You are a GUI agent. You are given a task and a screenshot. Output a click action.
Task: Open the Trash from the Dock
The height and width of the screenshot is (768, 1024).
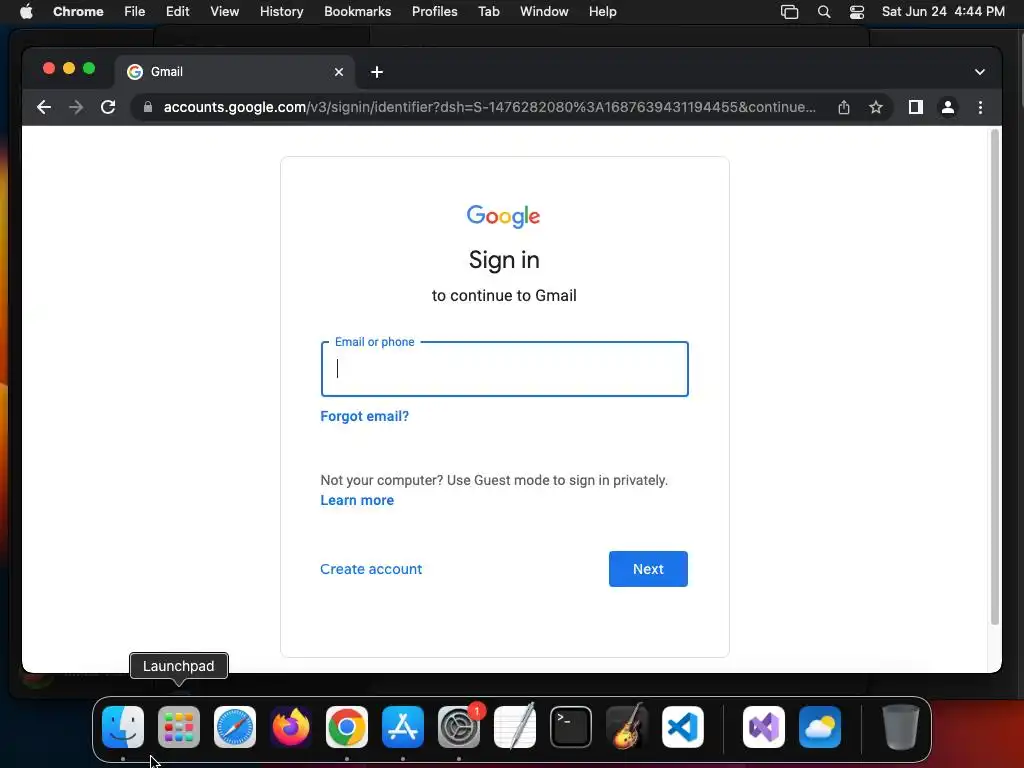901,727
